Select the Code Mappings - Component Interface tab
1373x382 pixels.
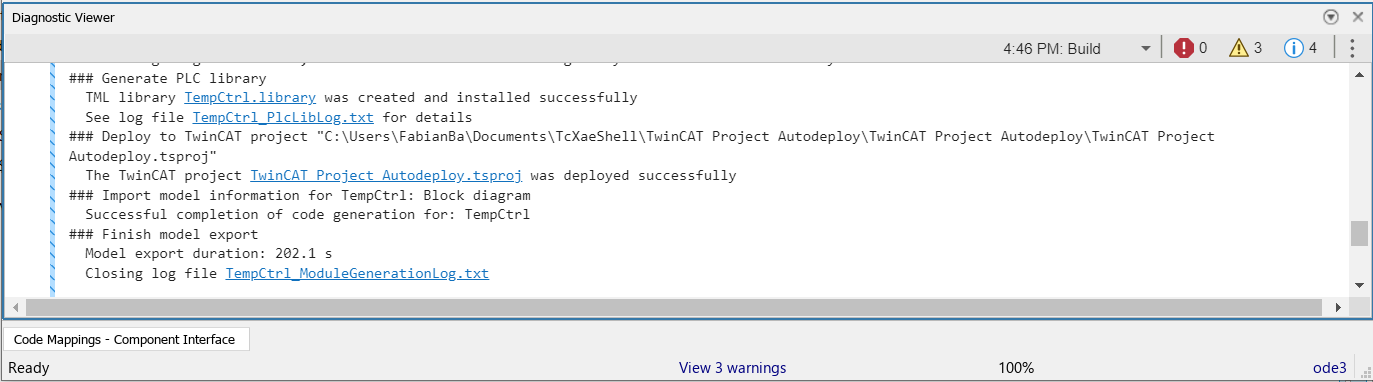[x=125, y=340]
